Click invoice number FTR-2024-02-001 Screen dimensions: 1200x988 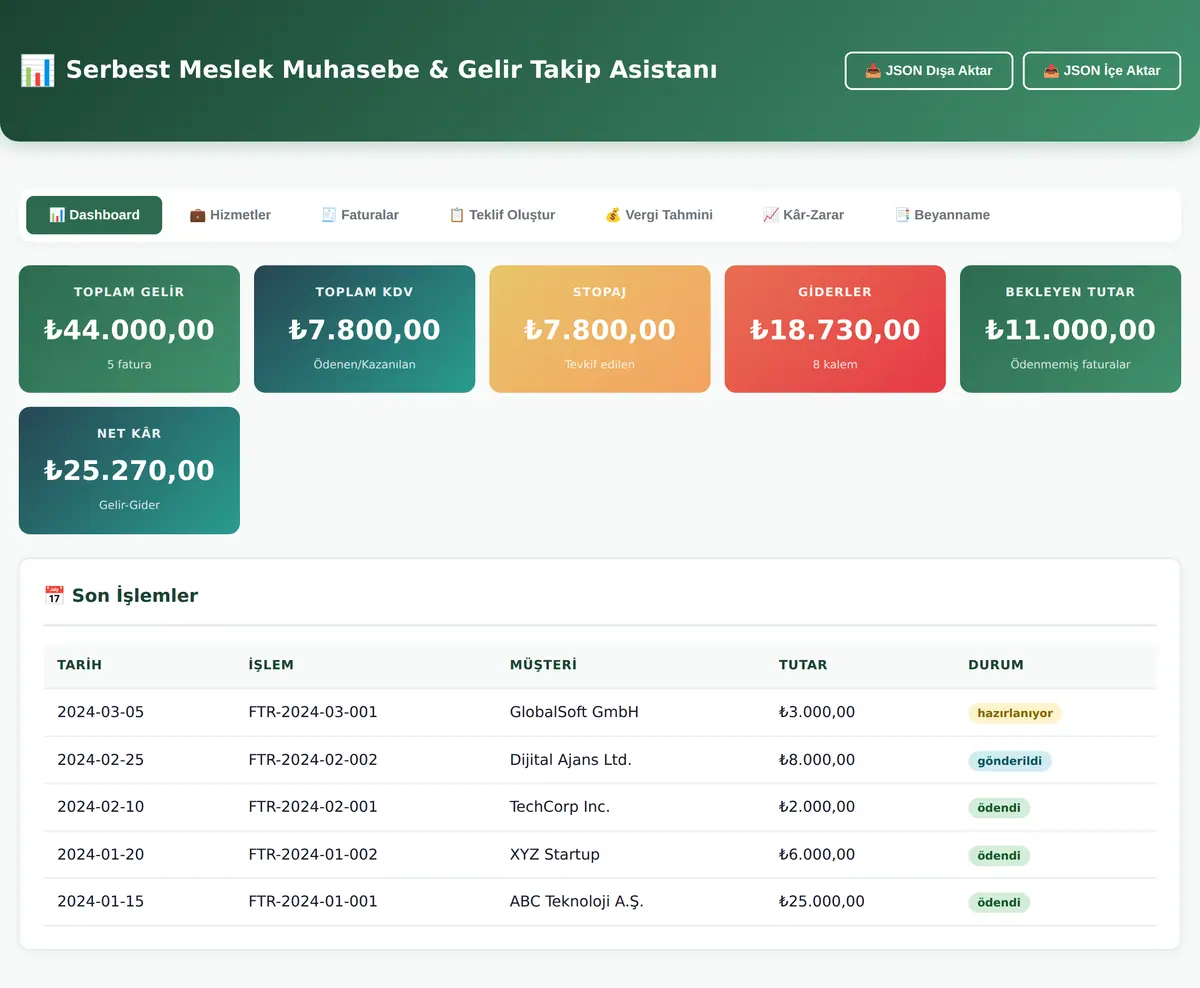click(x=313, y=807)
